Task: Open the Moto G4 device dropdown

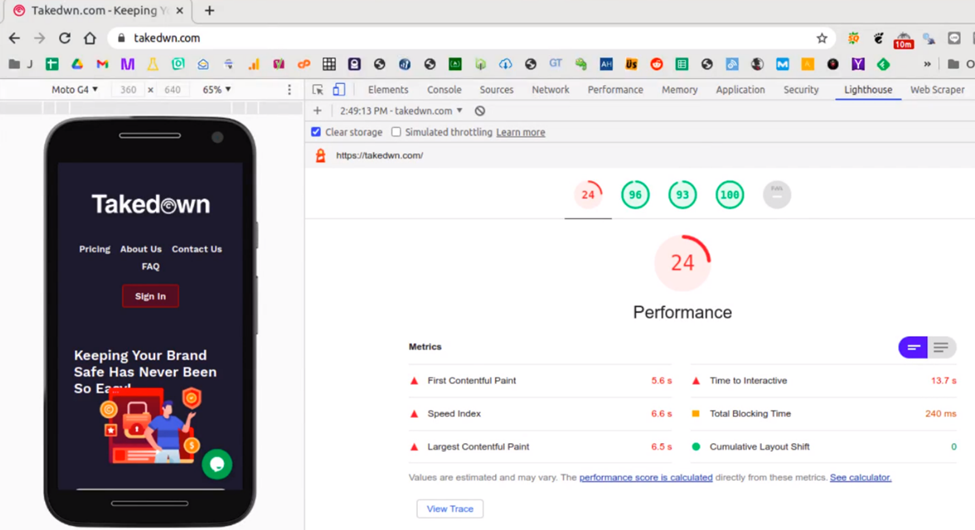Action: (74, 90)
